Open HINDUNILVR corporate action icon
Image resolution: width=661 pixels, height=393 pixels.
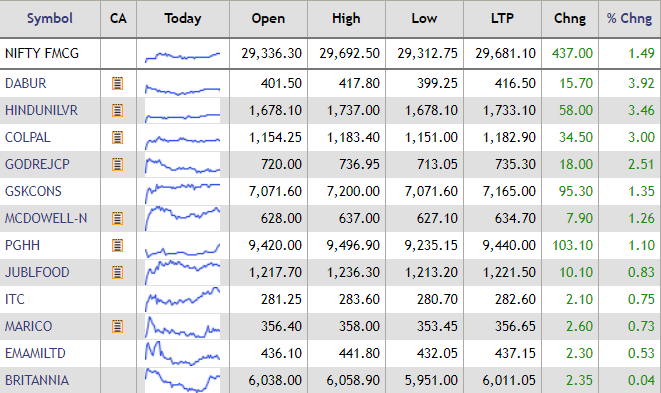coord(117,110)
